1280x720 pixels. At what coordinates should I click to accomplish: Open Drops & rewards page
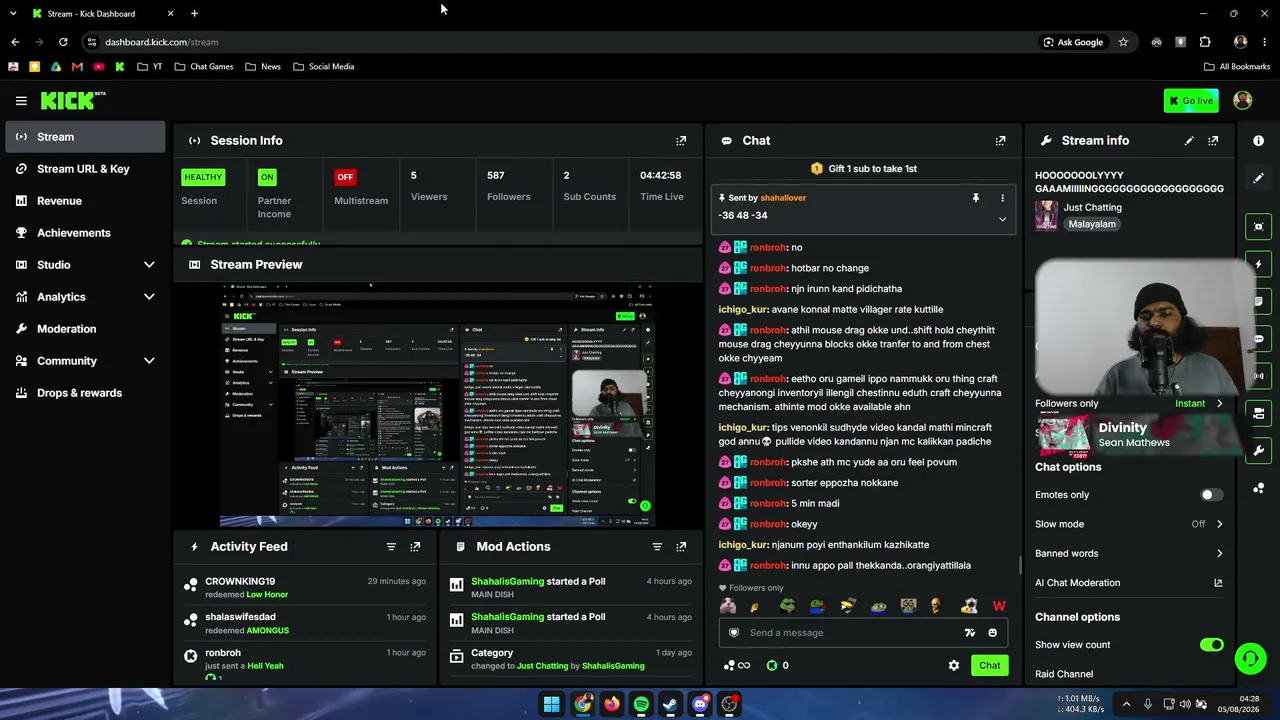tap(85, 393)
